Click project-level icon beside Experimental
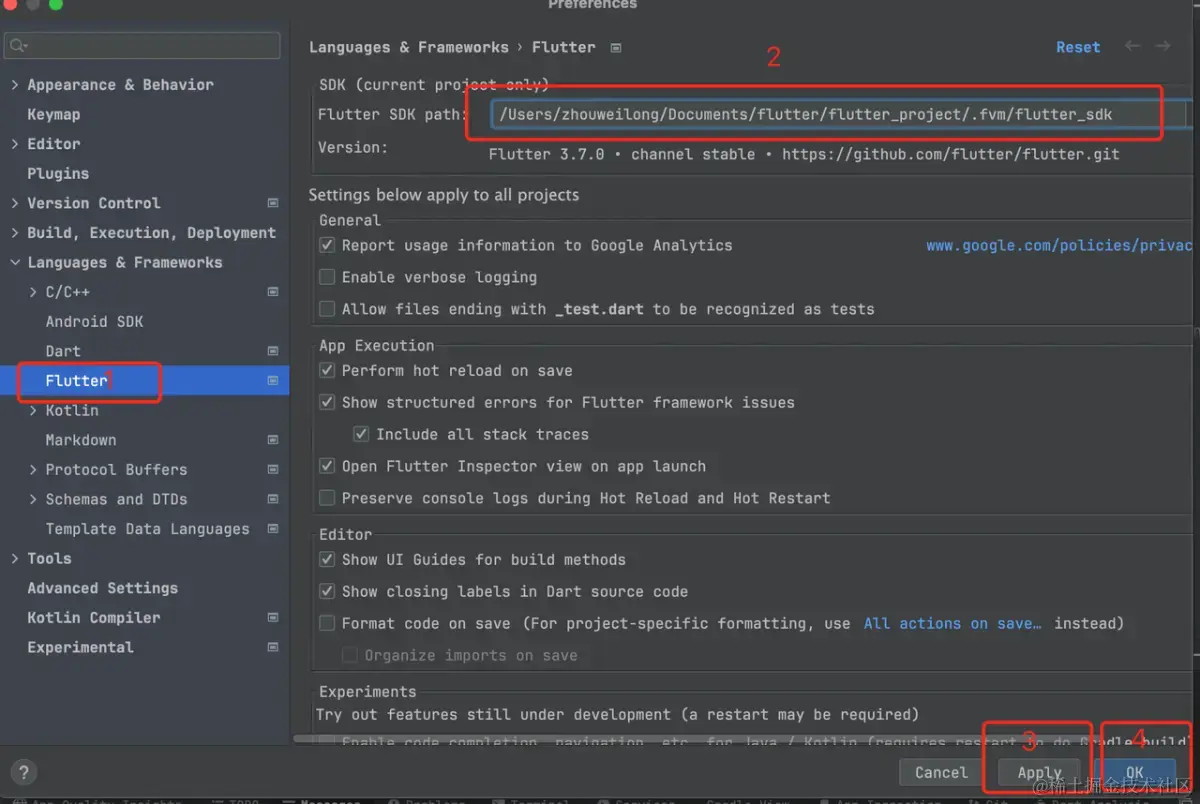 click(x=273, y=647)
